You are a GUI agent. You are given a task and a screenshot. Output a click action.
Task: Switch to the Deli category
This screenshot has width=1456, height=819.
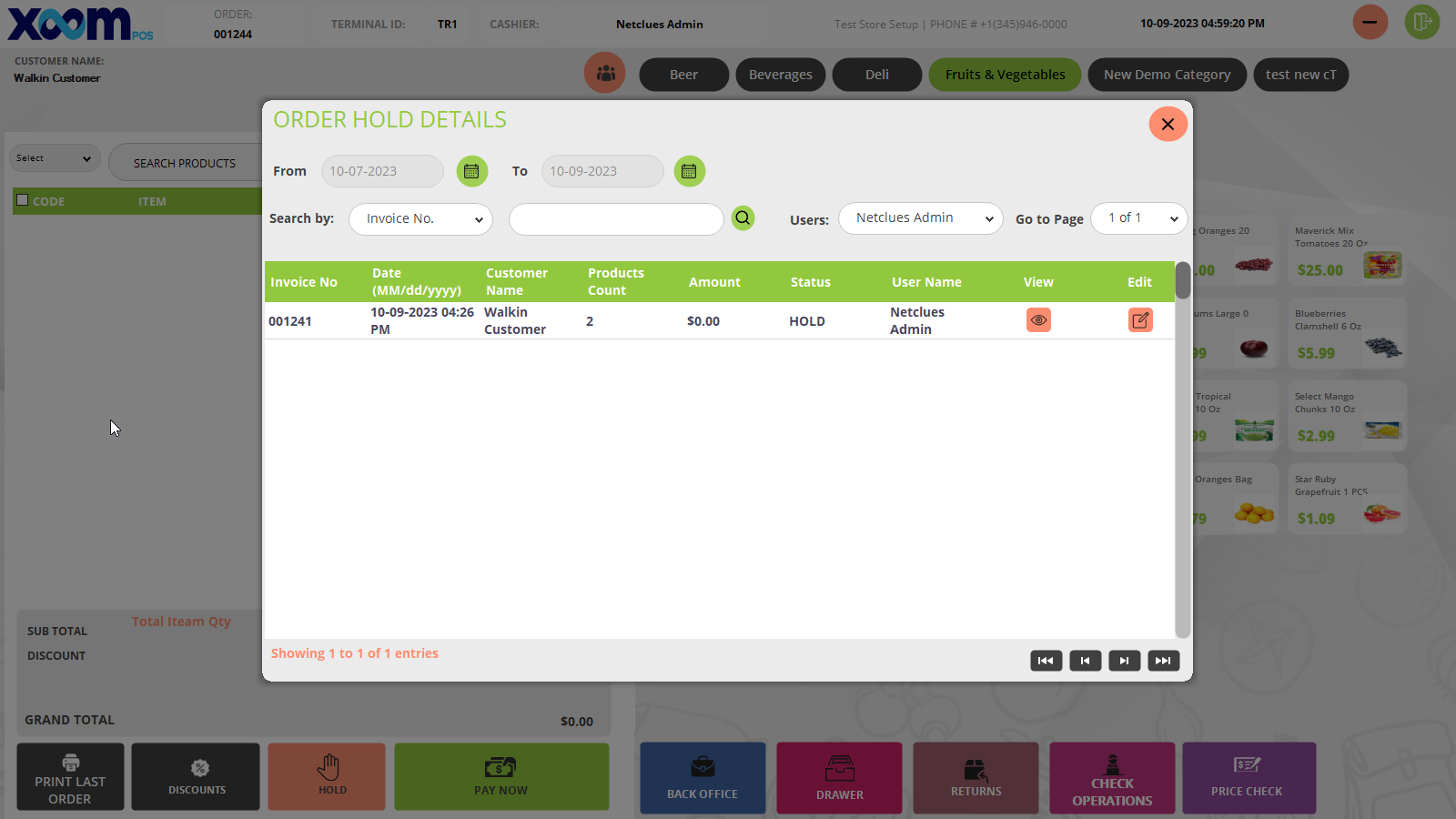[x=876, y=75]
